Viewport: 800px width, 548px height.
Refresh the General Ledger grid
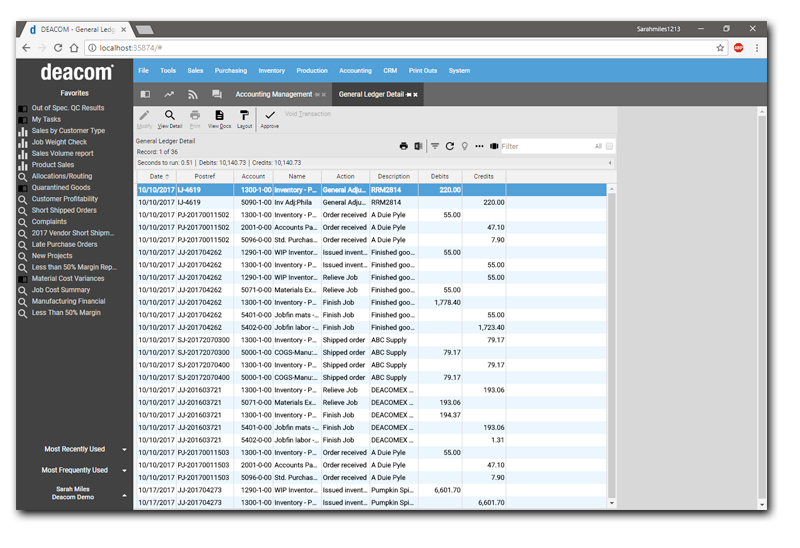(449, 146)
